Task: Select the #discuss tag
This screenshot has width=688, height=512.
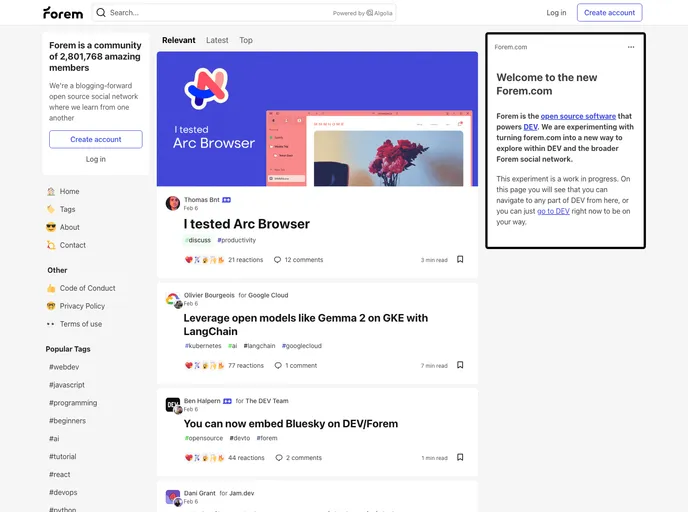Action: point(197,240)
